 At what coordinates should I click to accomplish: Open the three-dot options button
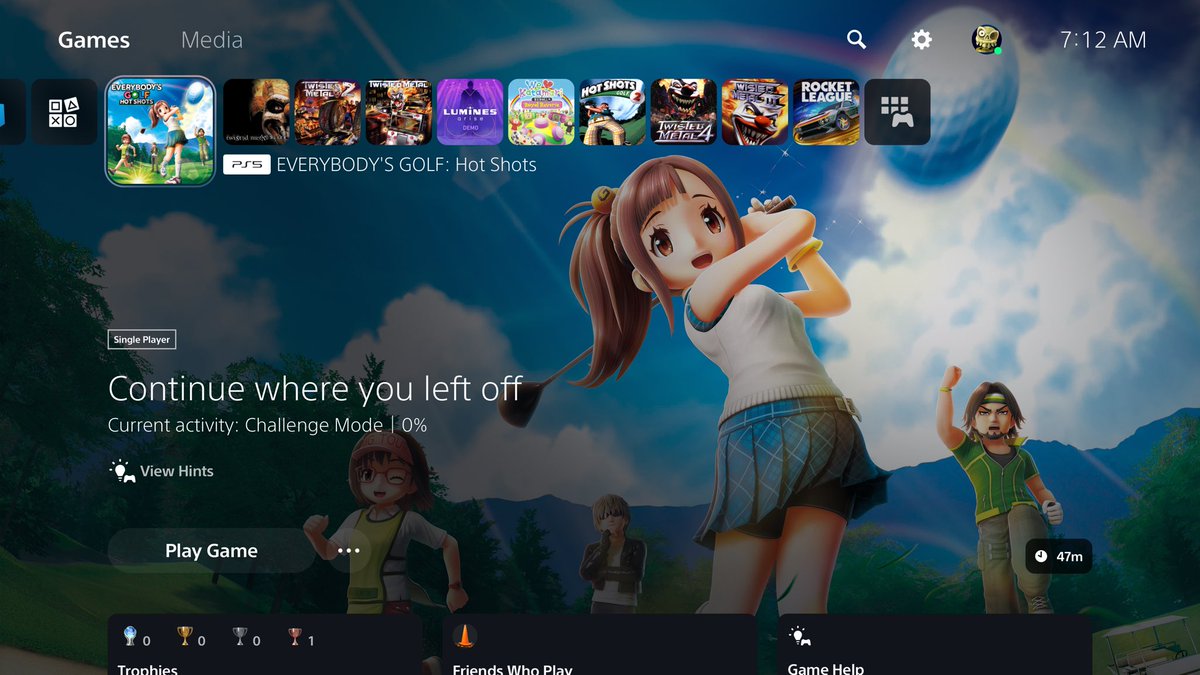(x=348, y=551)
